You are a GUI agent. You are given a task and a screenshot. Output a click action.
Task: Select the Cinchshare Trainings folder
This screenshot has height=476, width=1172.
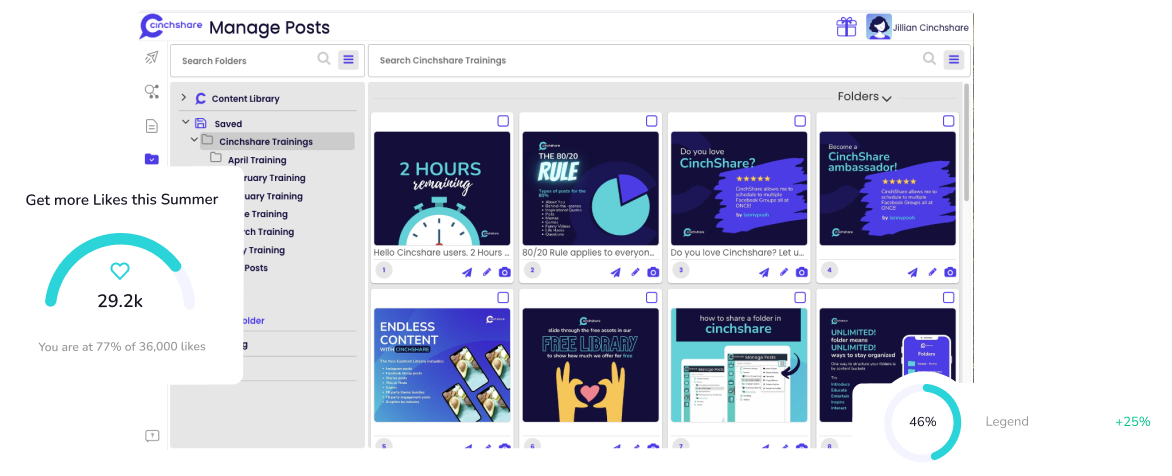point(266,142)
